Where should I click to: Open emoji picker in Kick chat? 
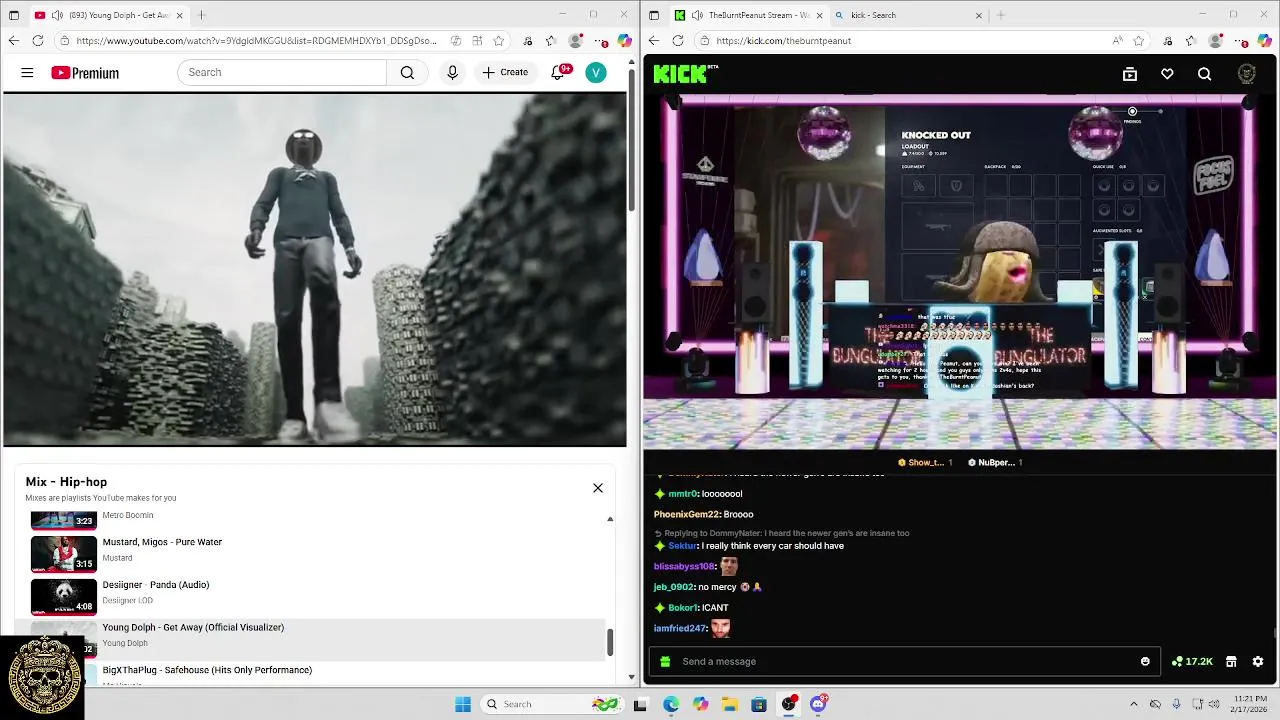(x=1145, y=661)
